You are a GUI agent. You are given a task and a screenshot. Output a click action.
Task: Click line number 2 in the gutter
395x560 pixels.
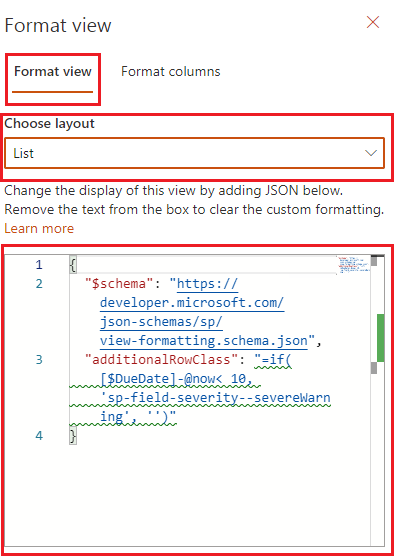coord(39,284)
